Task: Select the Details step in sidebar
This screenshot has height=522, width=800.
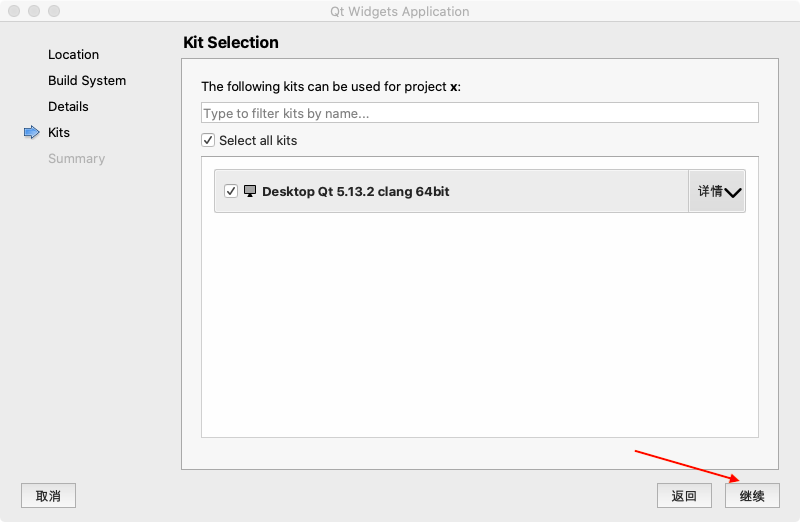Action: click(x=68, y=106)
